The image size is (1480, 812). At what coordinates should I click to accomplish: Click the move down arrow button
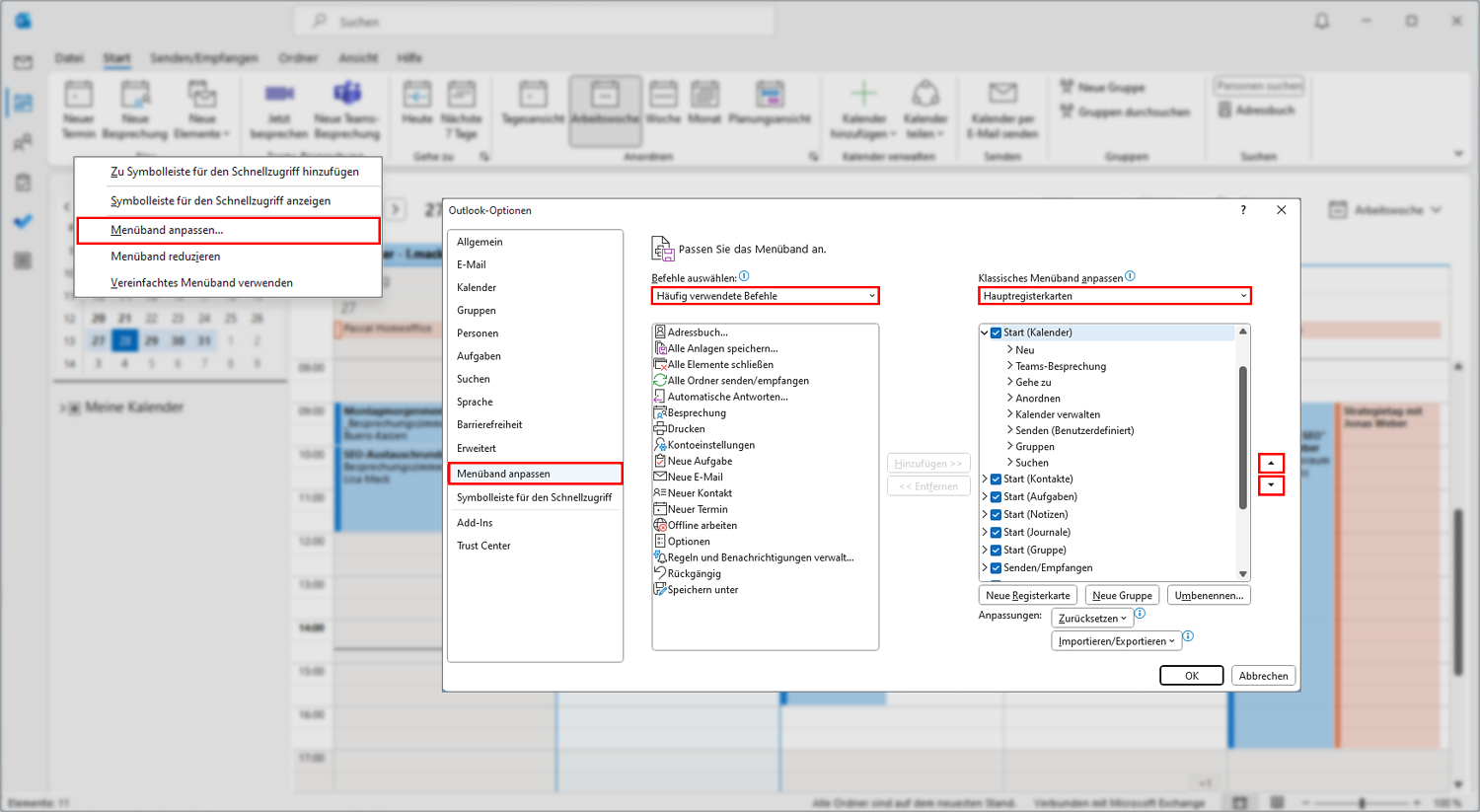click(x=1271, y=485)
